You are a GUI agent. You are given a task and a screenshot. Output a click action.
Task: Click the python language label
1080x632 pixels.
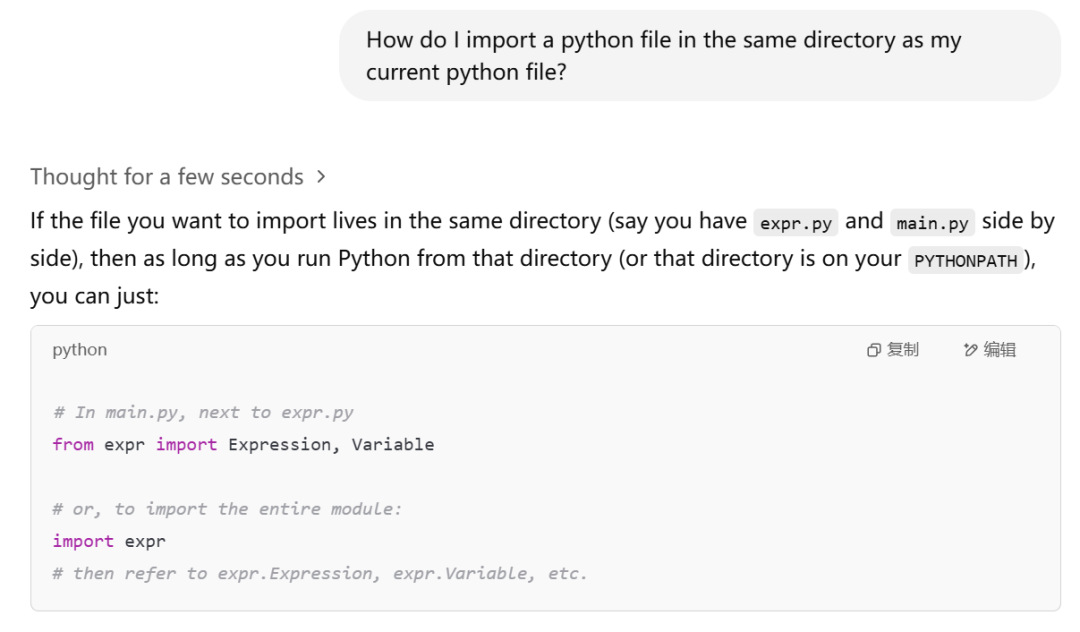80,350
